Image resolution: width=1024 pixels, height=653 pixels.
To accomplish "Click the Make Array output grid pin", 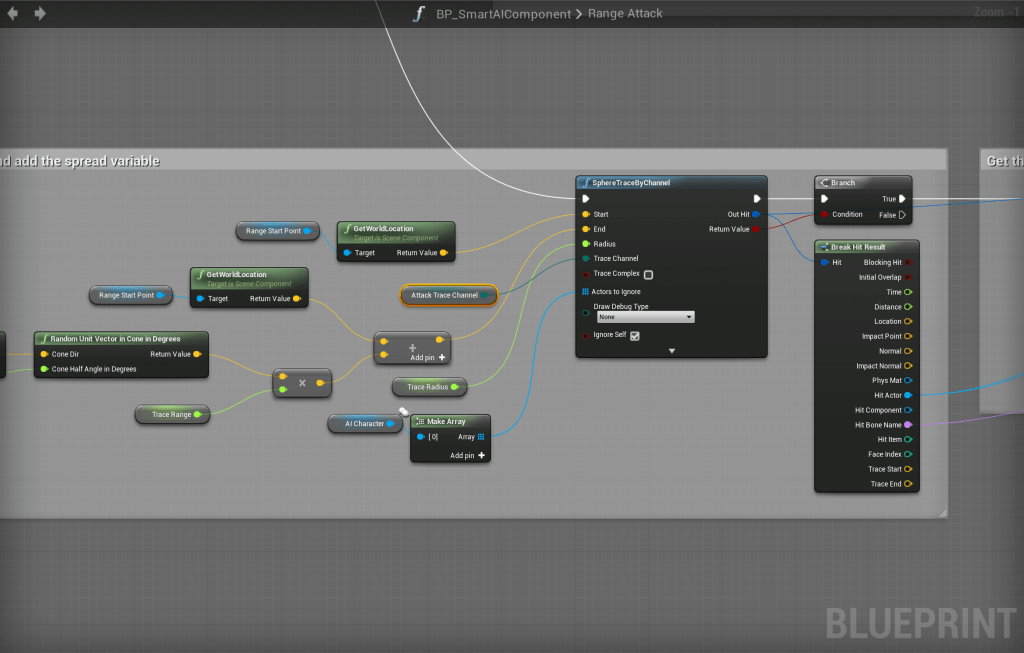I will [x=481, y=436].
